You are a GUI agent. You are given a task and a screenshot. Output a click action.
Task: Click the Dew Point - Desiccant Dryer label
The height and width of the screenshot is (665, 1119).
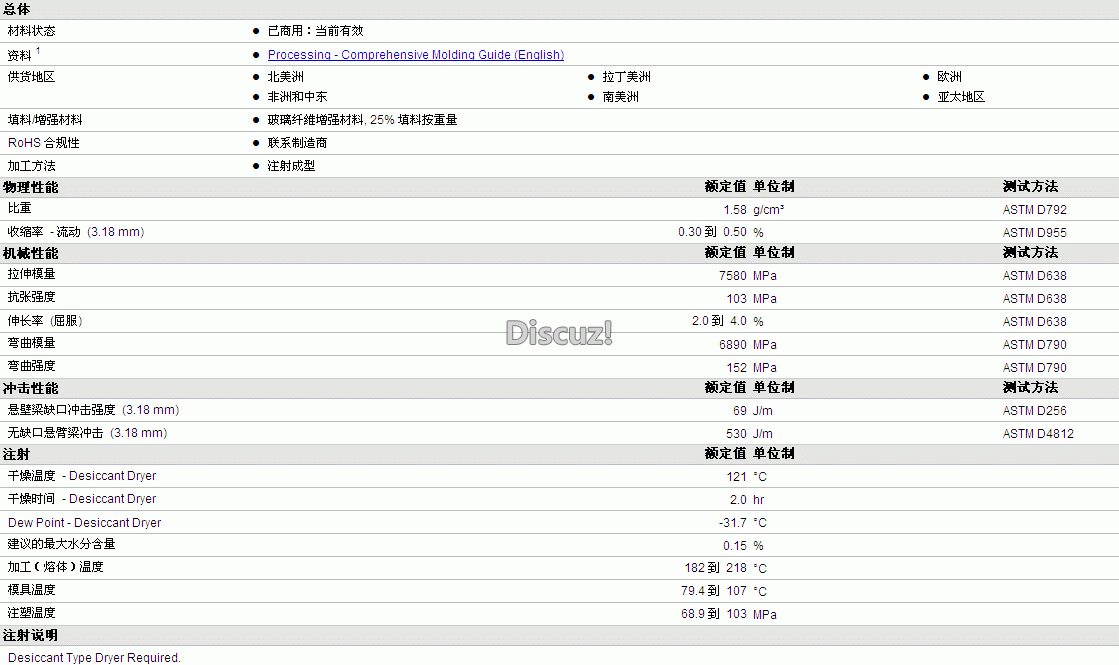(x=84, y=522)
